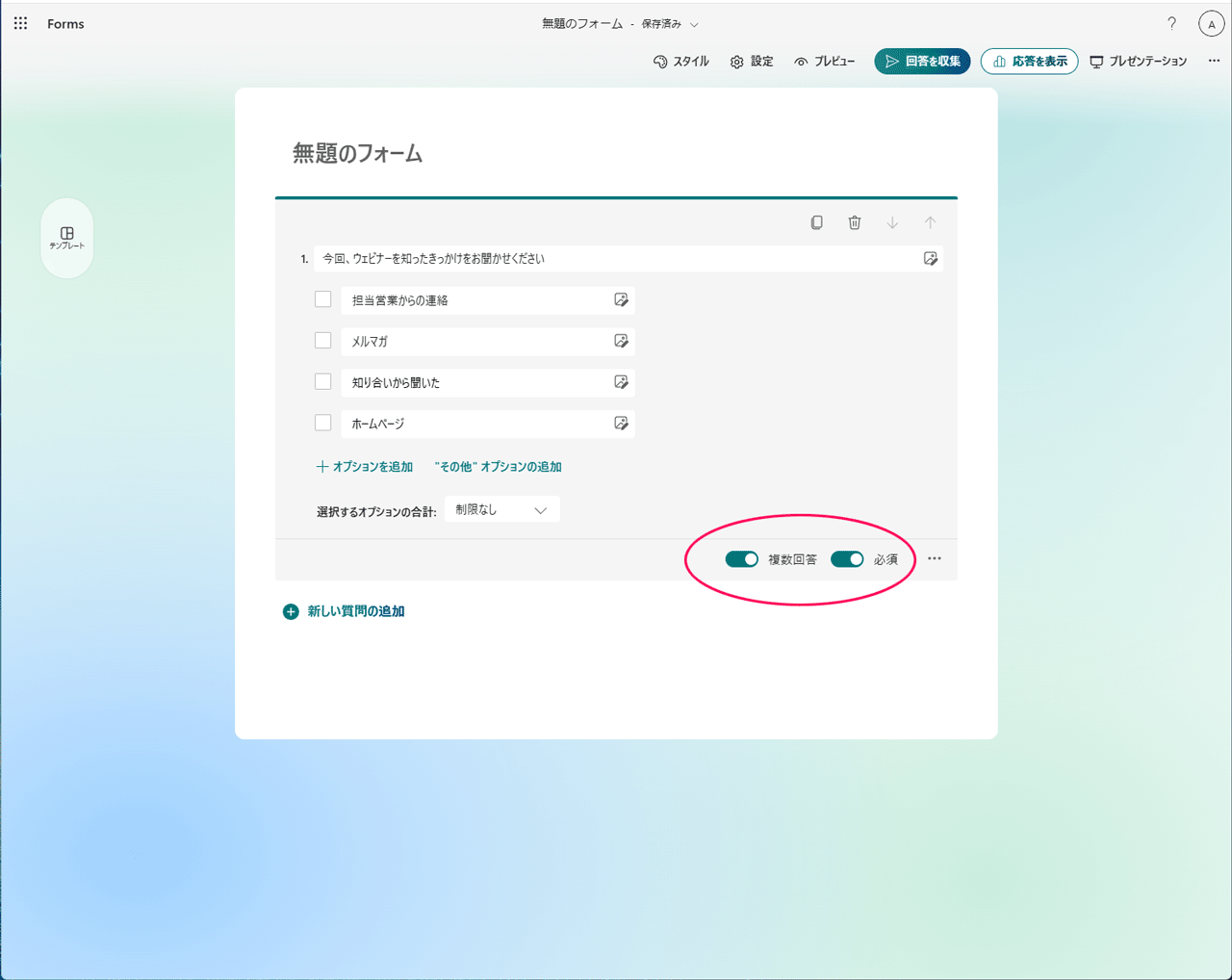This screenshot has height=980, width=1232.
Task: Open the 設定 settings gear
Action: (752, 61)
